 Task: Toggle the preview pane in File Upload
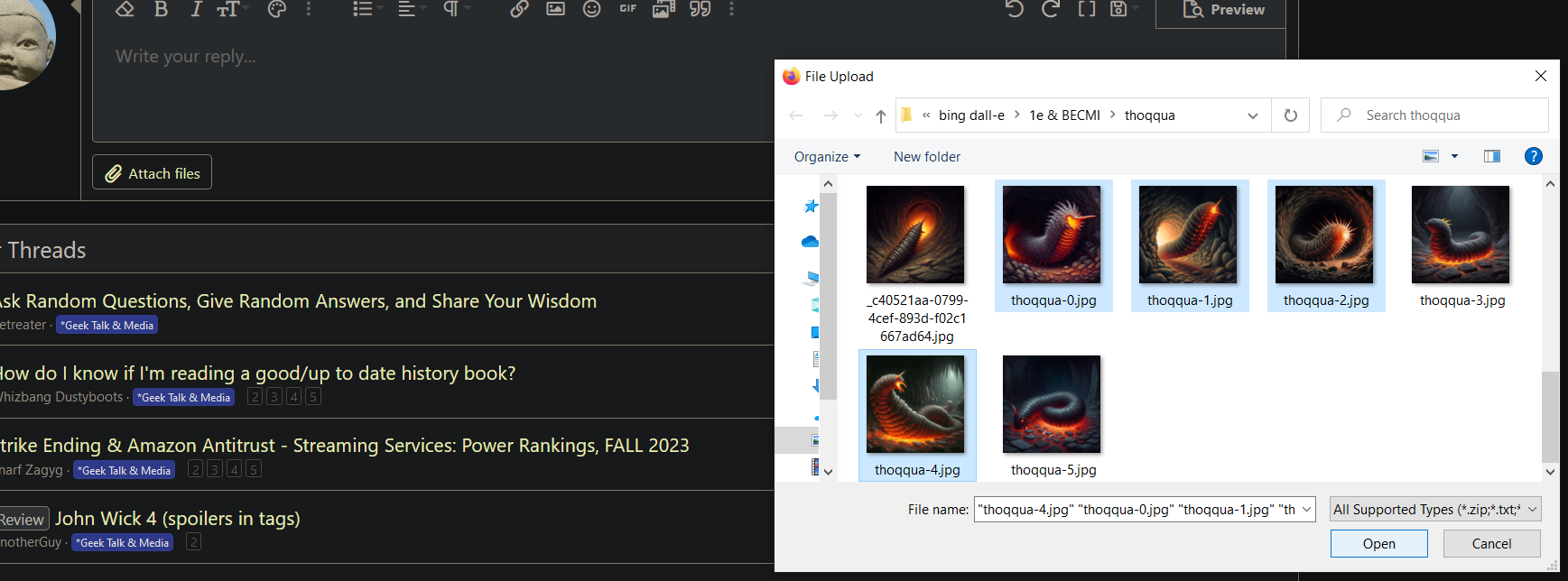pos(1491,156)
